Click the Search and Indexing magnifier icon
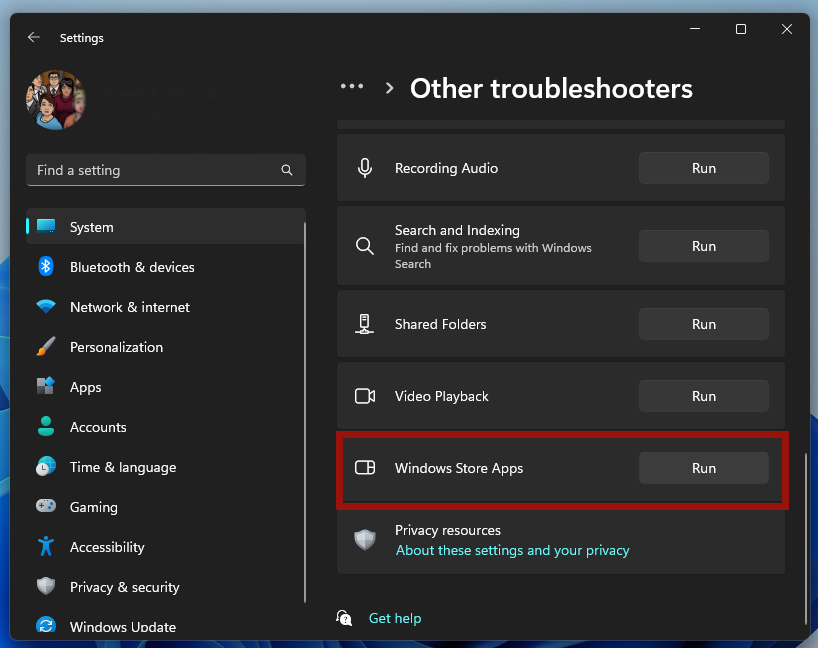Screen dimensions: 818x648 [x=365, y=245]
